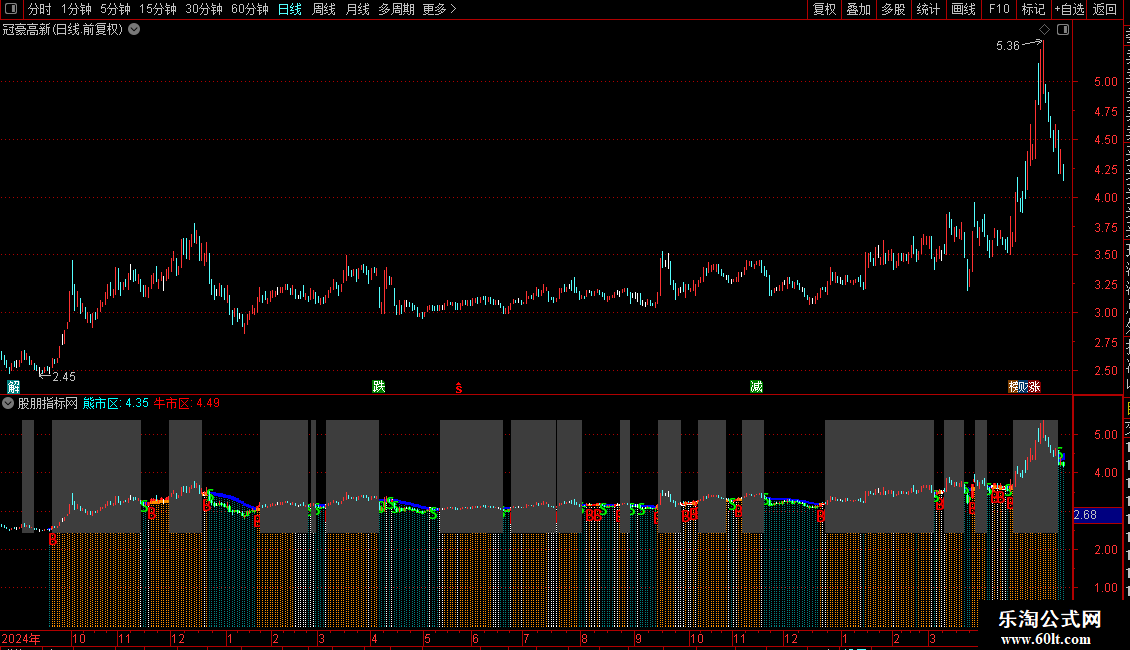This screenshot has height=650, width=1130.
Task: Select the 1分钟 period
Action: click(76, 9)
